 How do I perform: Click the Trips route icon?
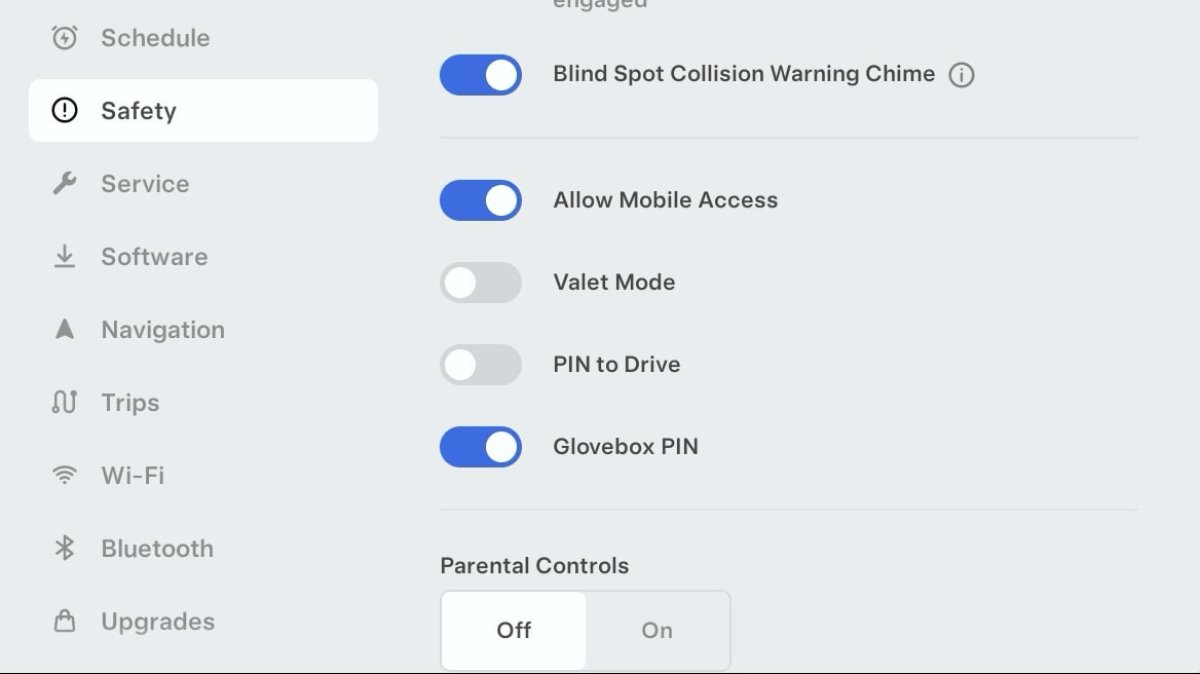[64, 402]
